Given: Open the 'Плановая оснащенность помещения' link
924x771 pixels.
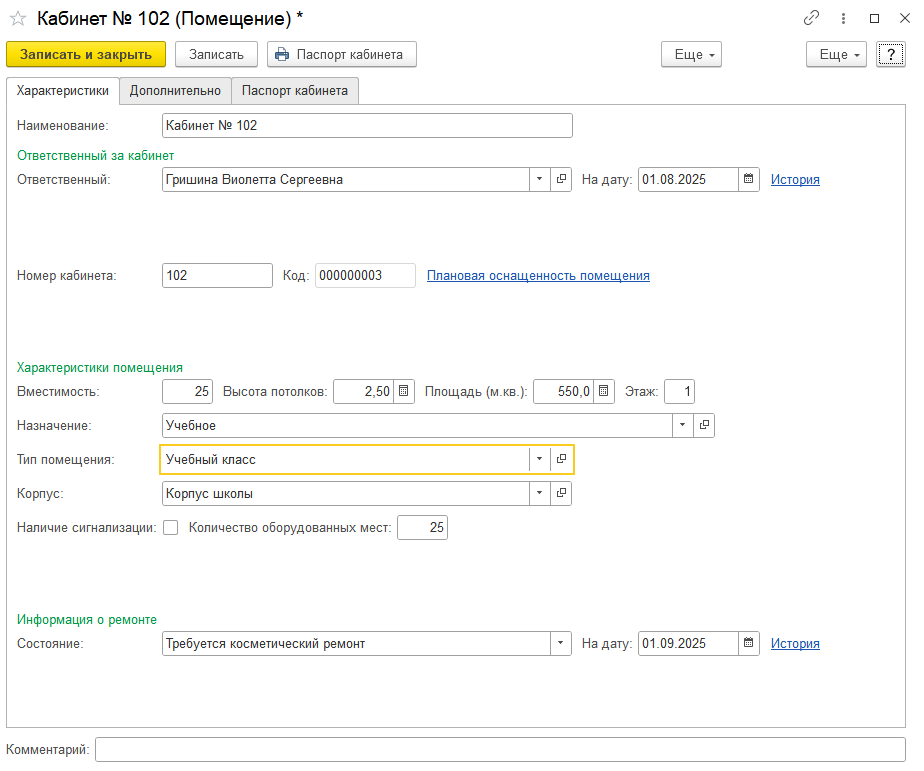Looking at the screenshot, I should (x=538, y=276).
